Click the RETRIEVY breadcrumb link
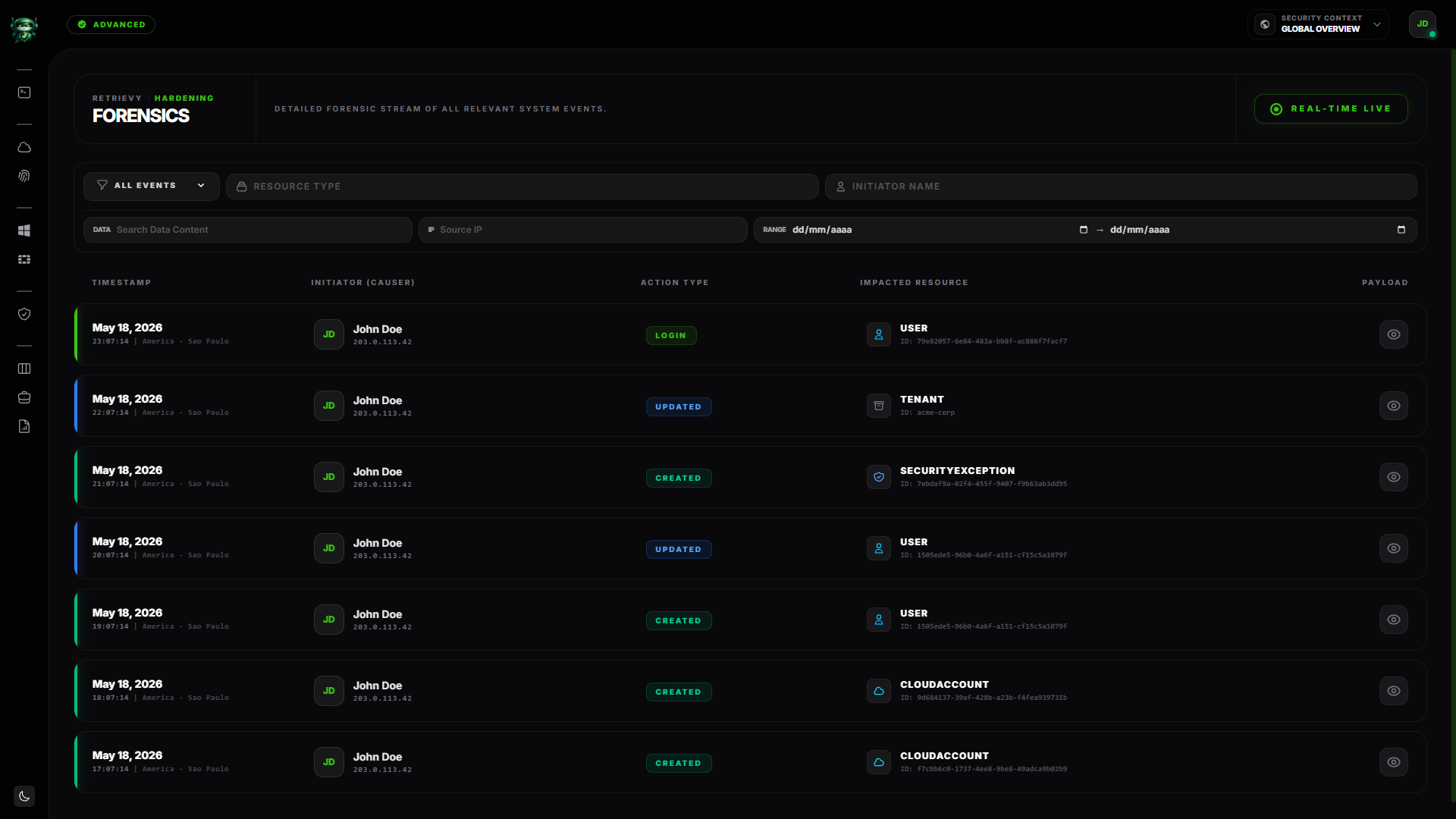The height and width of the screenshot is (819, 1456). 117,99
